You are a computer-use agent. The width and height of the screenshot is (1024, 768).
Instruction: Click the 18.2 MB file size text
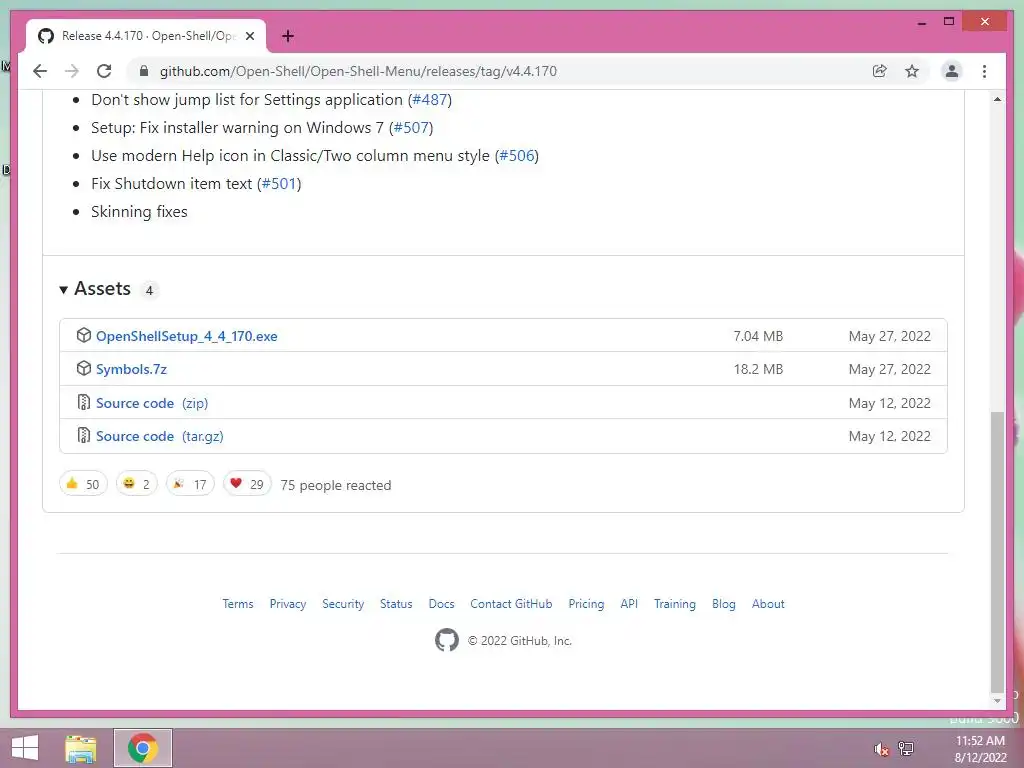click(x=758, y=369)
